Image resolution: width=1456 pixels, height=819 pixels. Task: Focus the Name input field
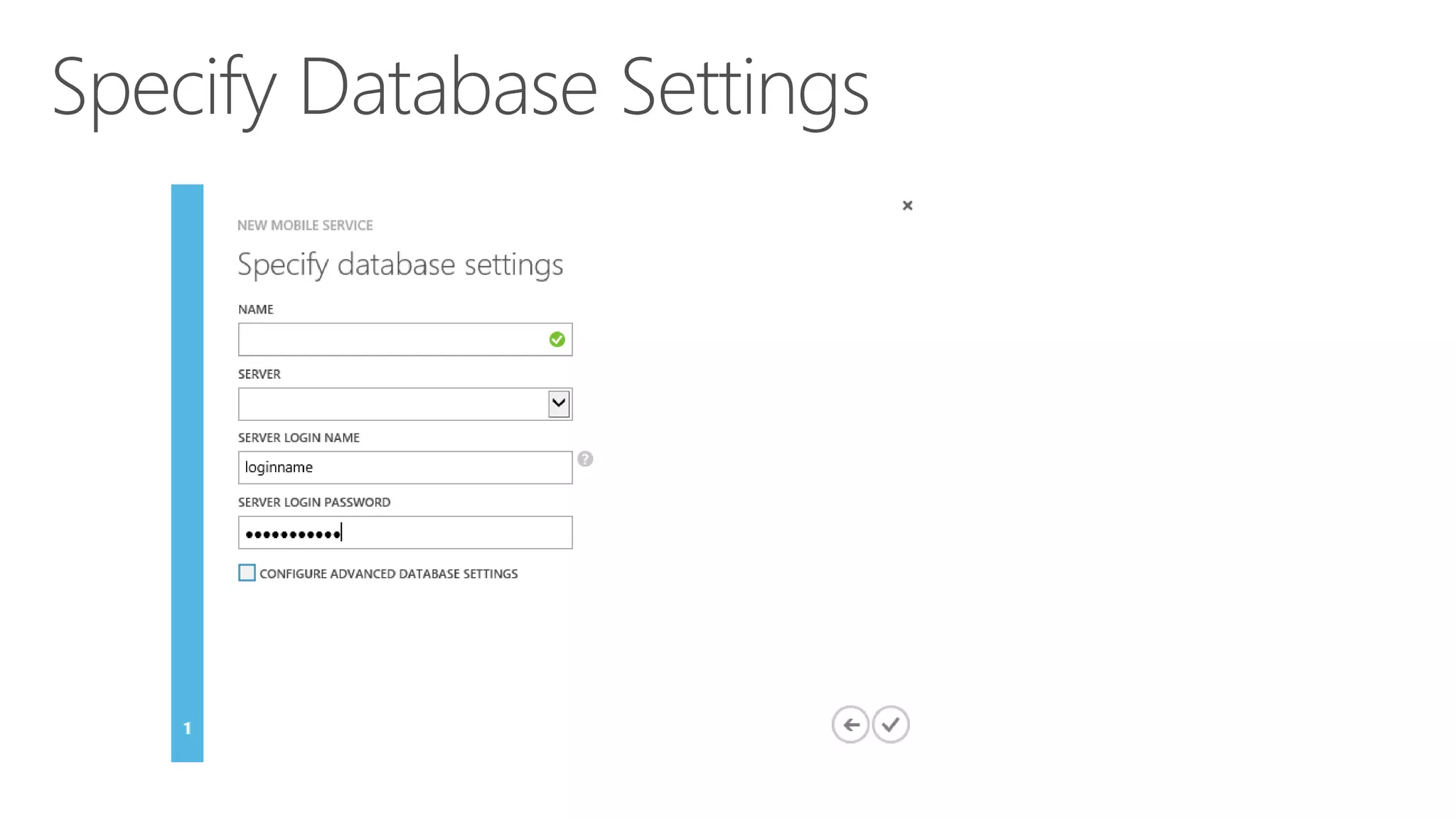391,340
